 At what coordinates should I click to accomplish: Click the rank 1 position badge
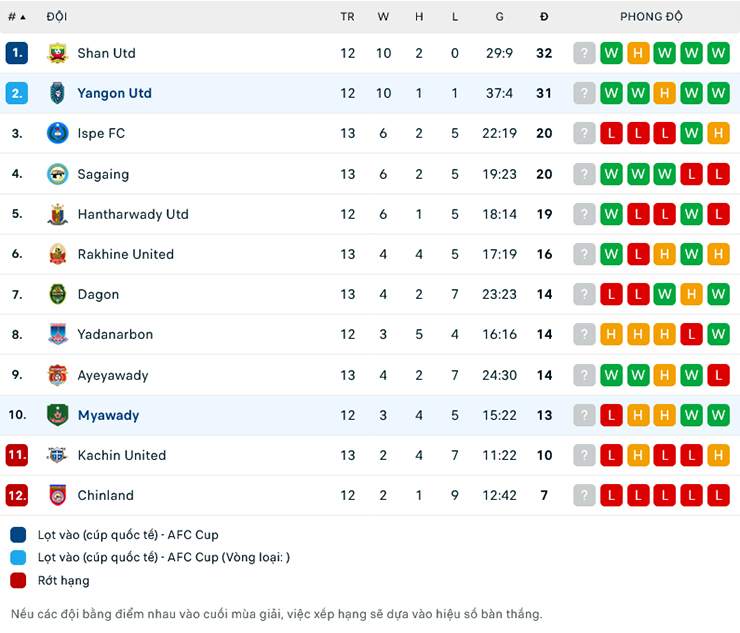coord(17,53)
